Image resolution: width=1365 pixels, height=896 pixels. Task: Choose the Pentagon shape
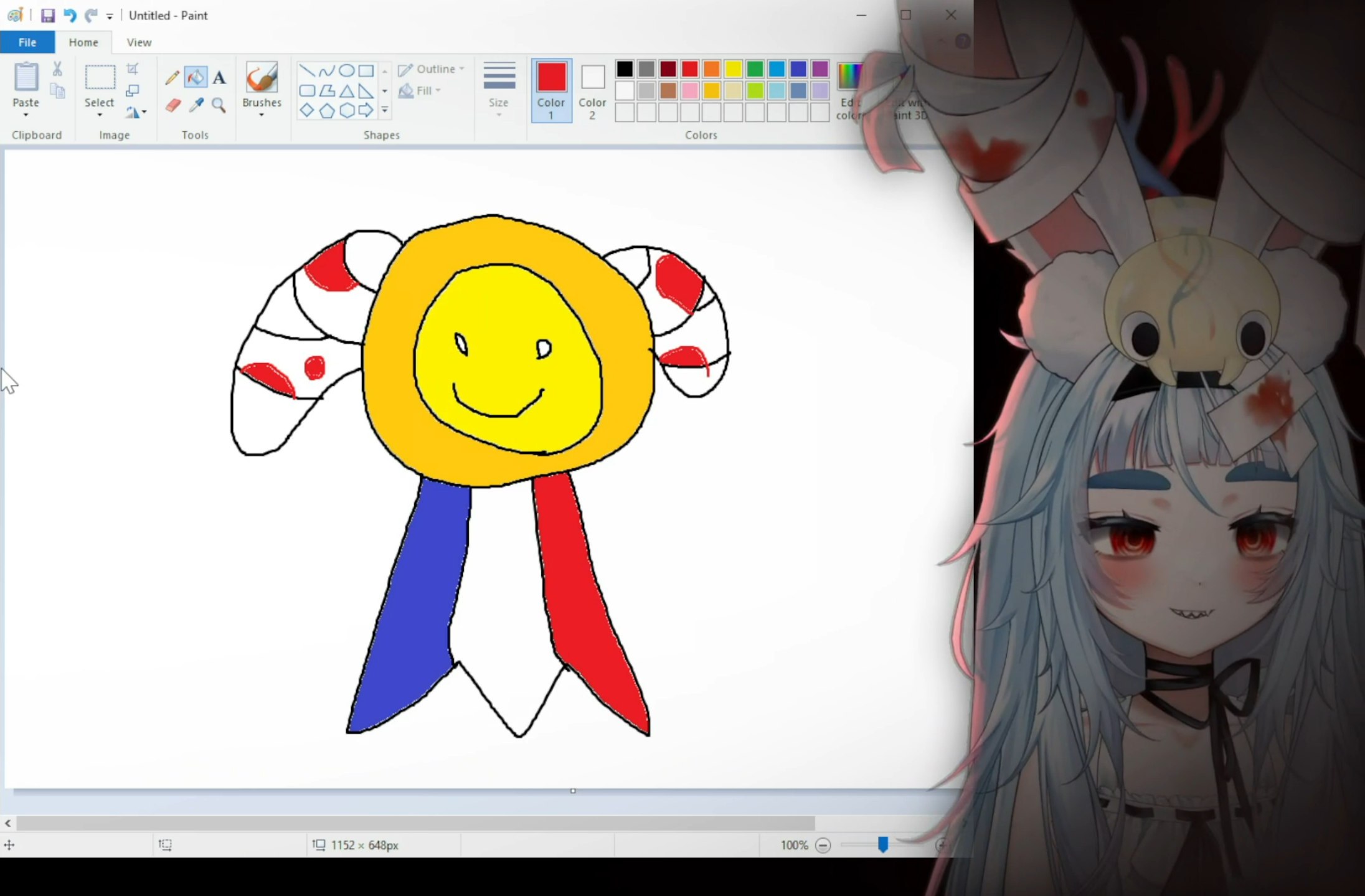[x=327, y=111]
